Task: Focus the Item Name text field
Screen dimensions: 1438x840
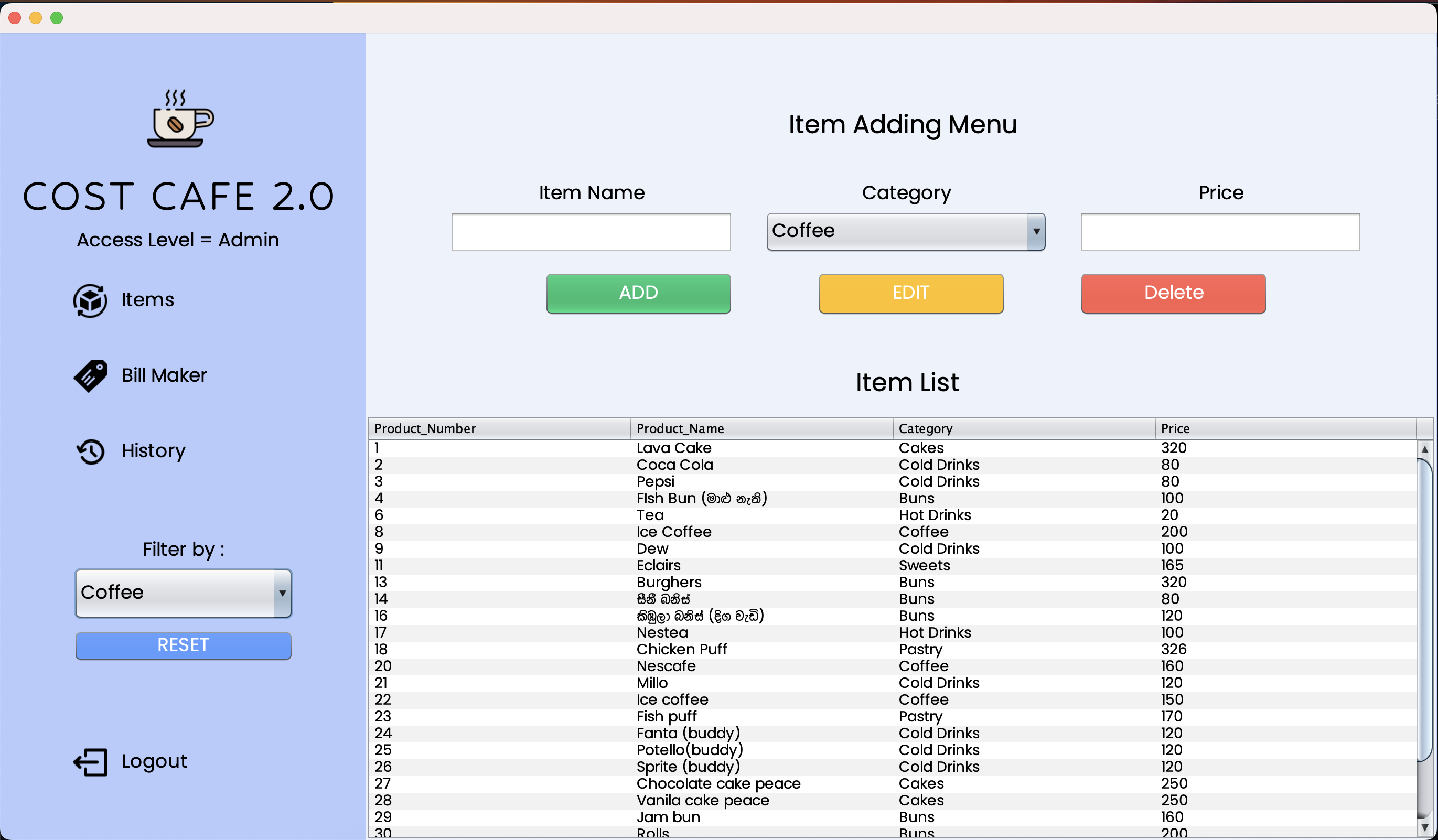Action: coord(591,232)
